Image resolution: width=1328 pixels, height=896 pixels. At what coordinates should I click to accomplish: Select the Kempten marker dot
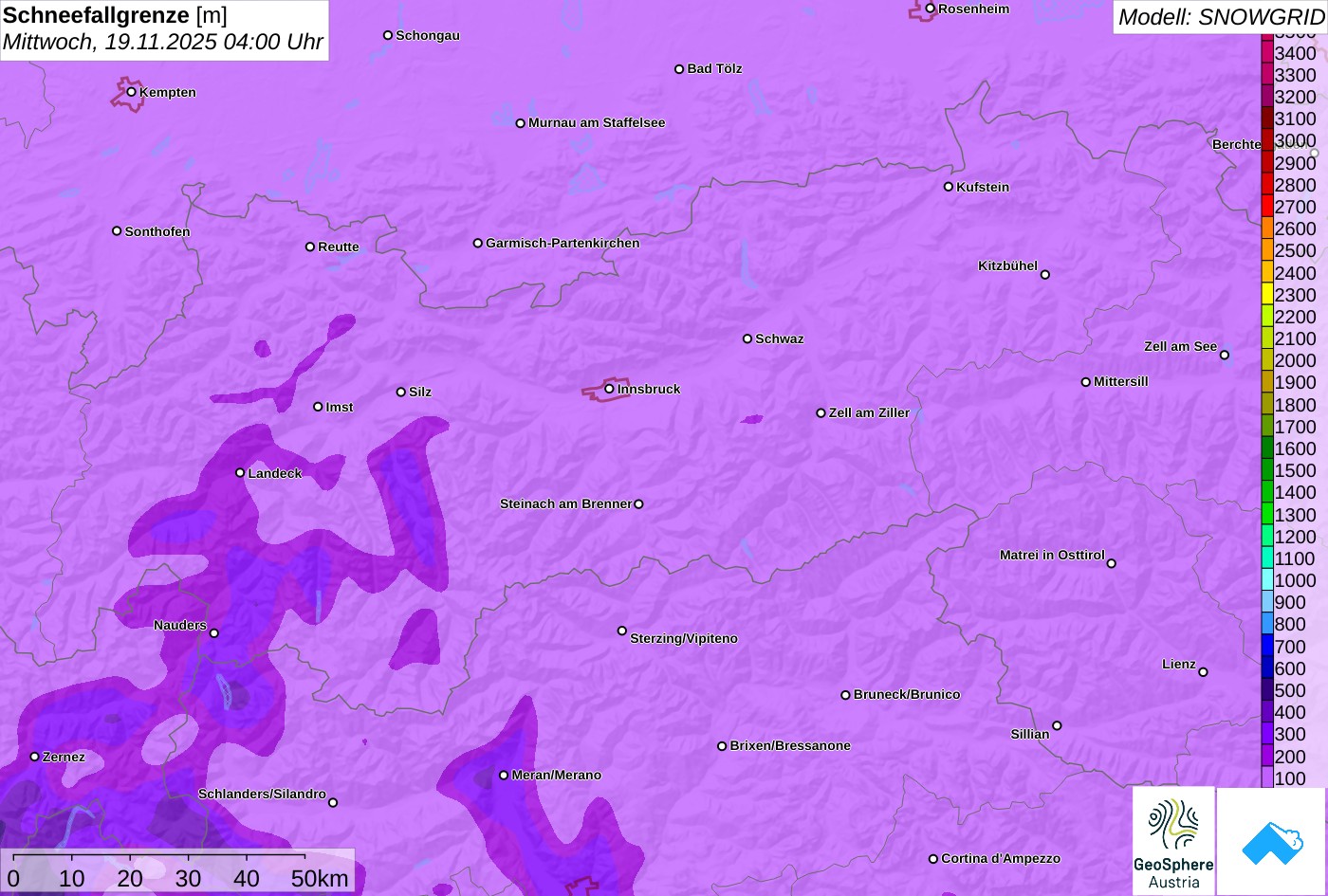[131, 92]
